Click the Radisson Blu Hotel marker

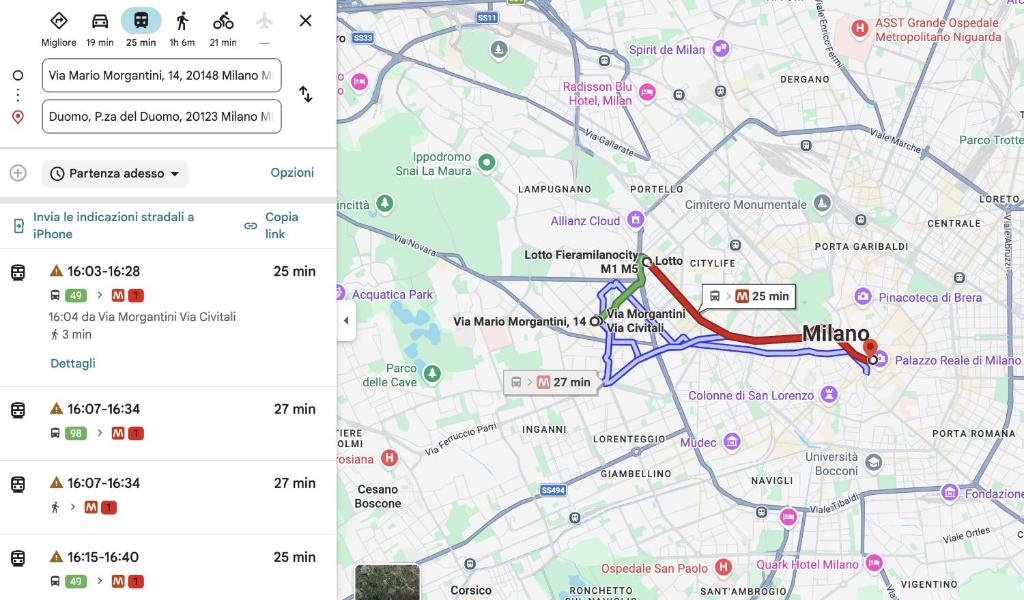(647, 92)
